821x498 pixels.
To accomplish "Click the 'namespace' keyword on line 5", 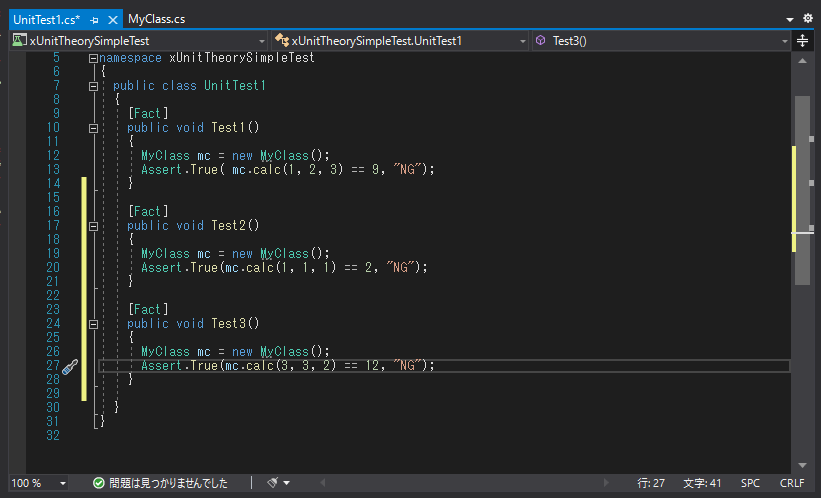I will click(x=130, y=58).
